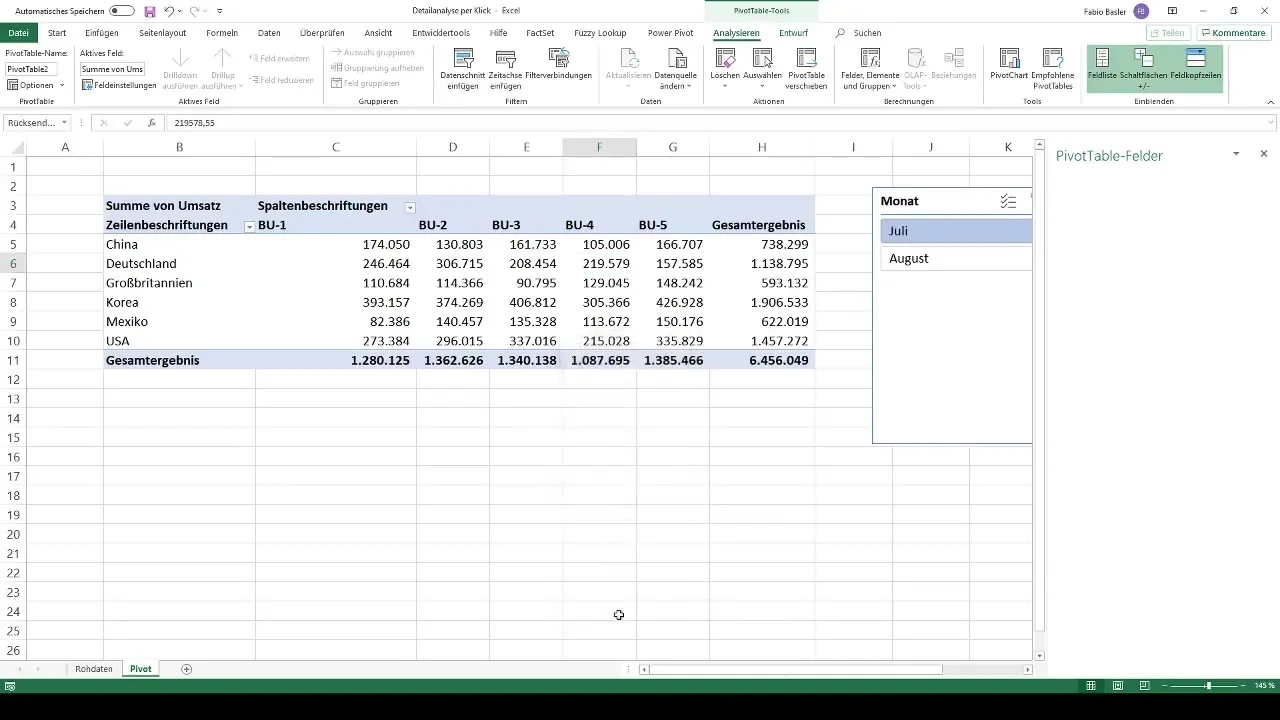Screen dimensions: 1280x720
Task: Toggle the Automatisches Speichern switch
Action: 122,10
